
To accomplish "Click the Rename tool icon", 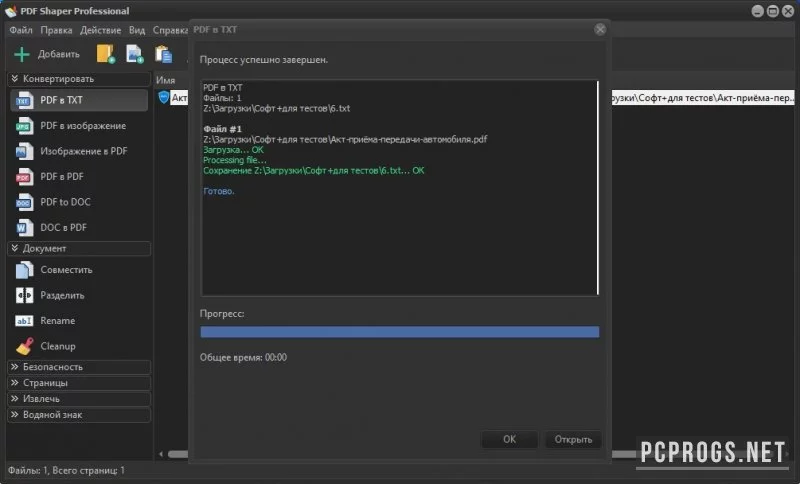I will (x=24, y=321).
